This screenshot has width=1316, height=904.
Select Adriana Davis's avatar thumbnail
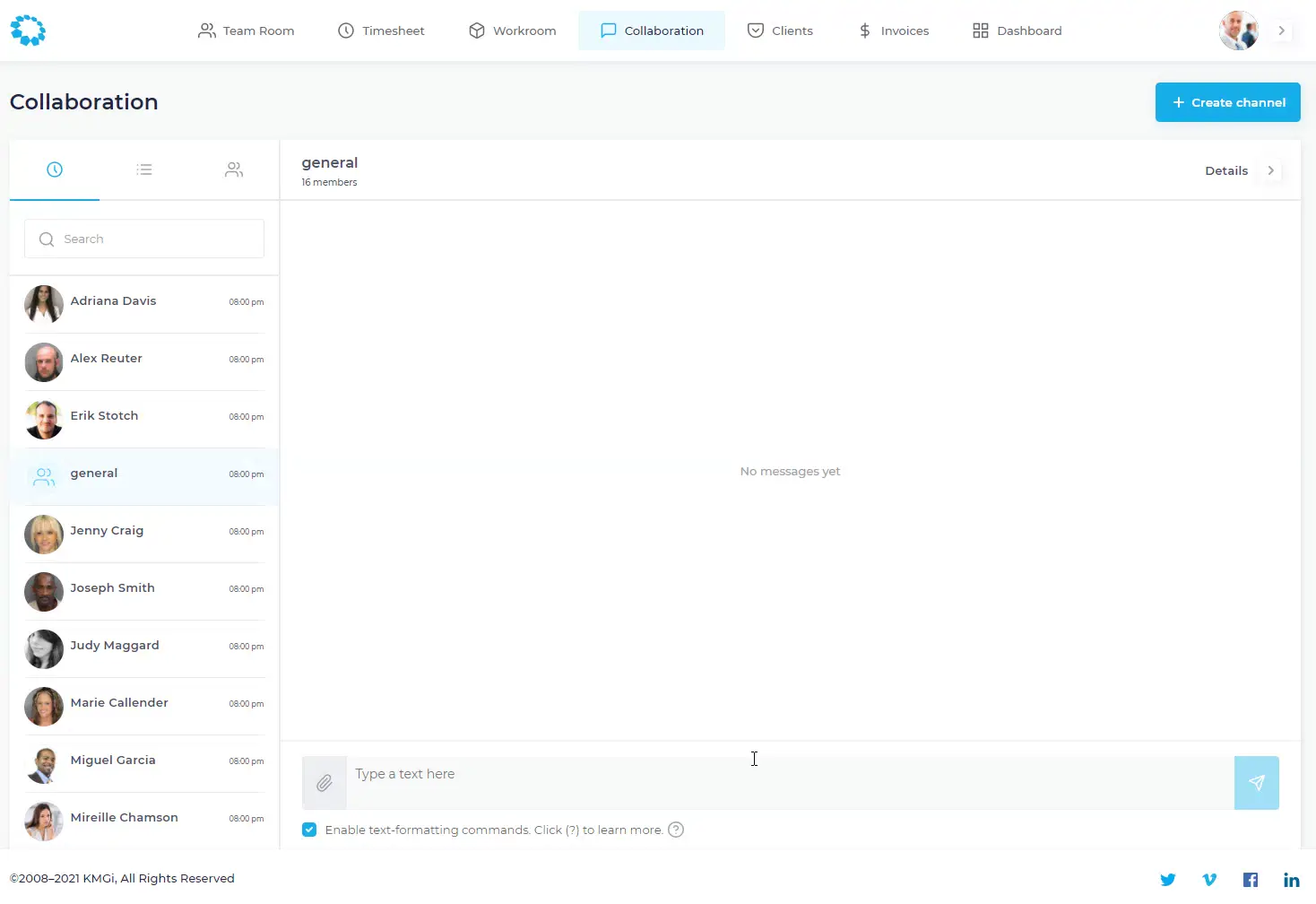[x=44, y=303]
